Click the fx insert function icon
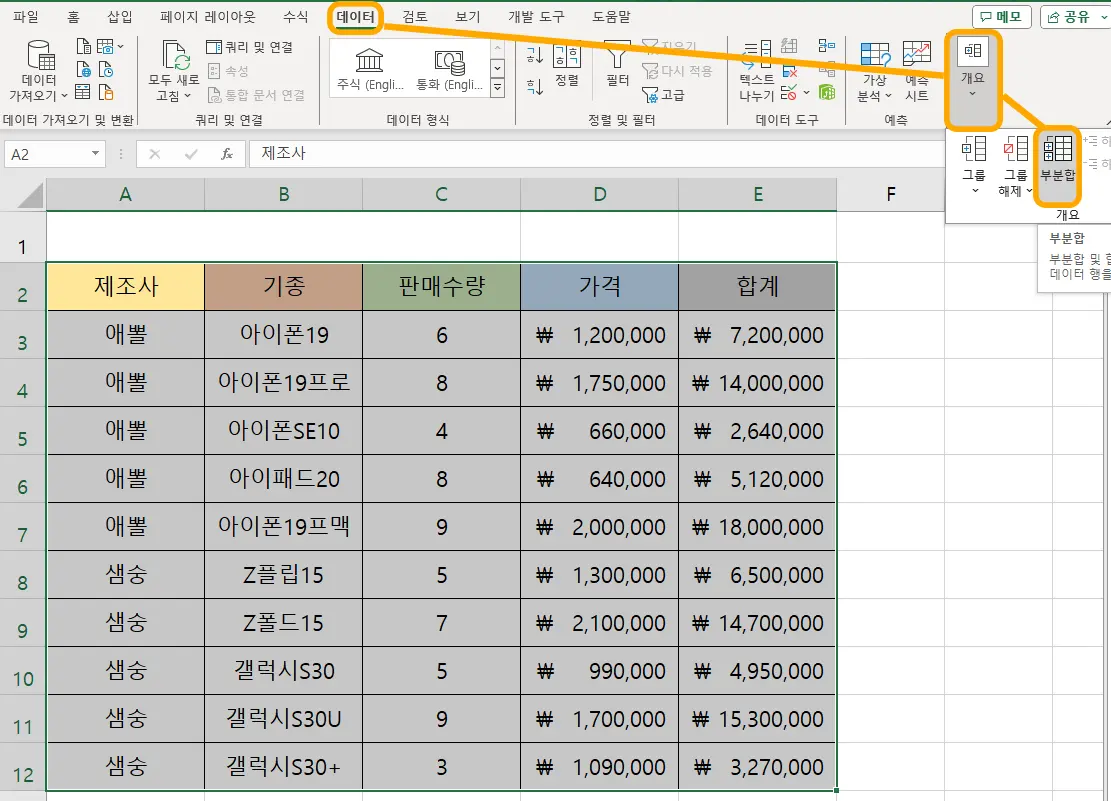The width and height of the screenshot is (1111, 801). click(227, 154)
